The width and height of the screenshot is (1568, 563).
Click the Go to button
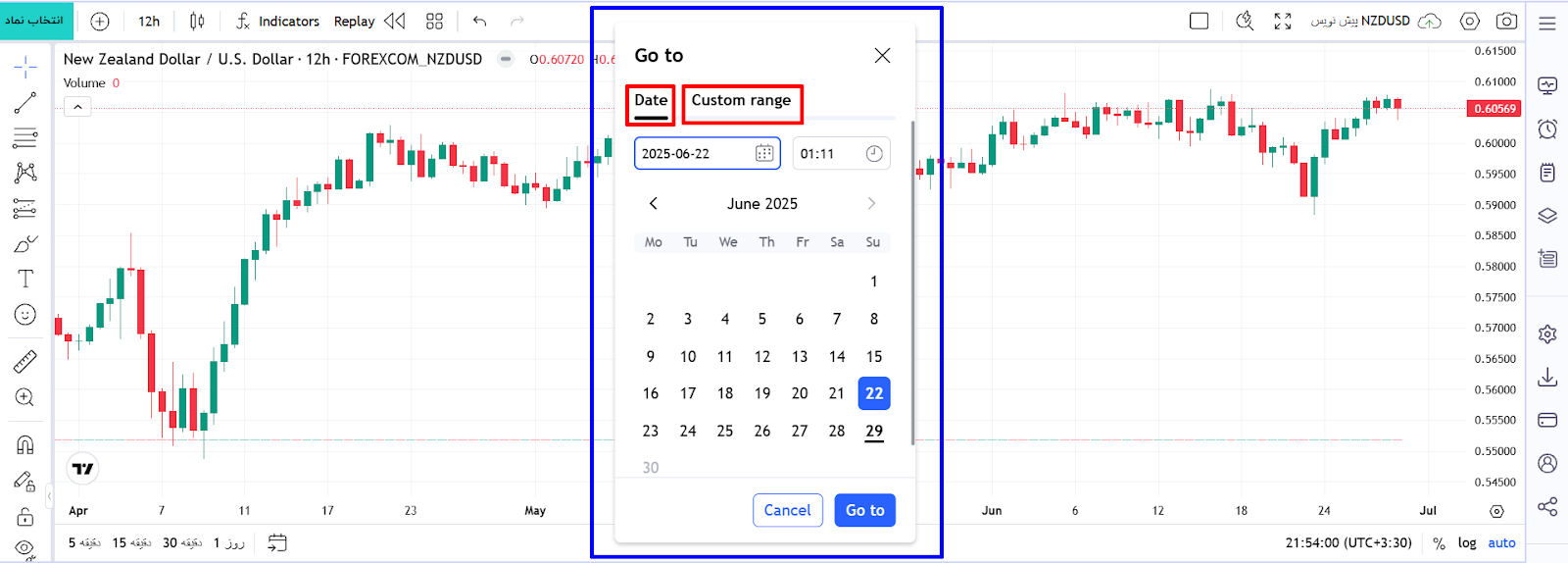click(x=864, y=510)
